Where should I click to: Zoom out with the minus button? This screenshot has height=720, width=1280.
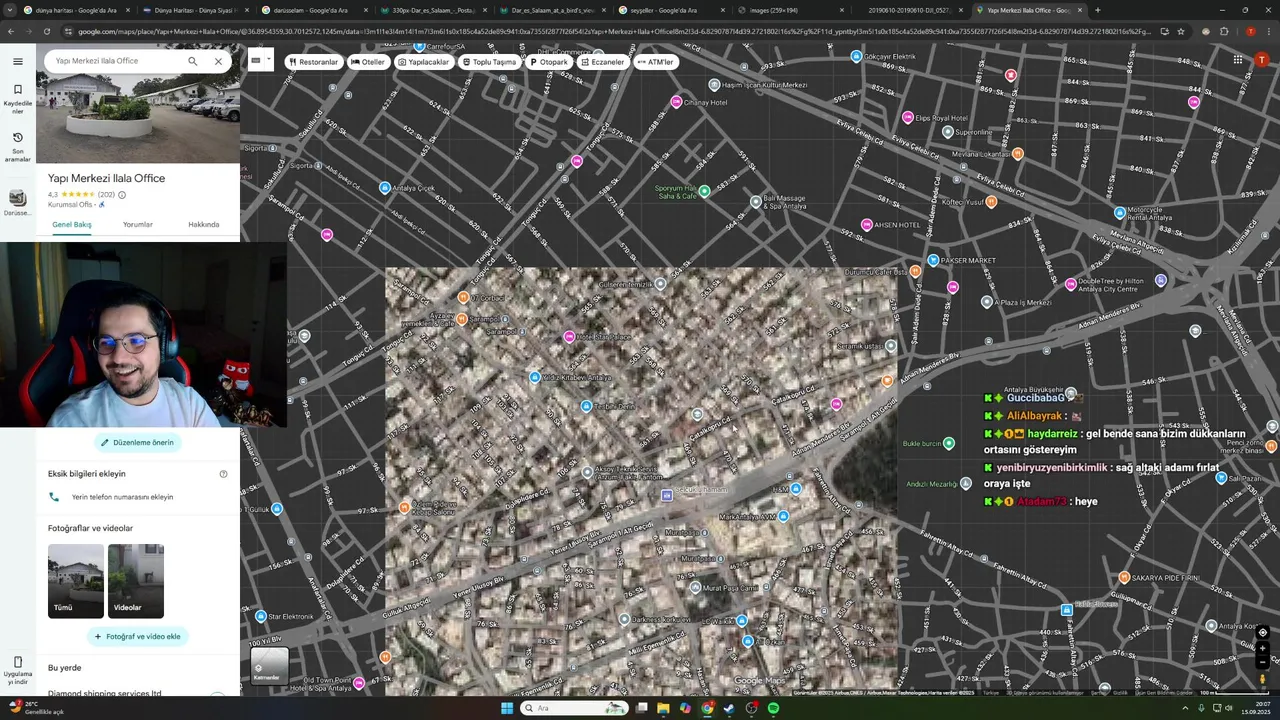(x=1263, y=662)
